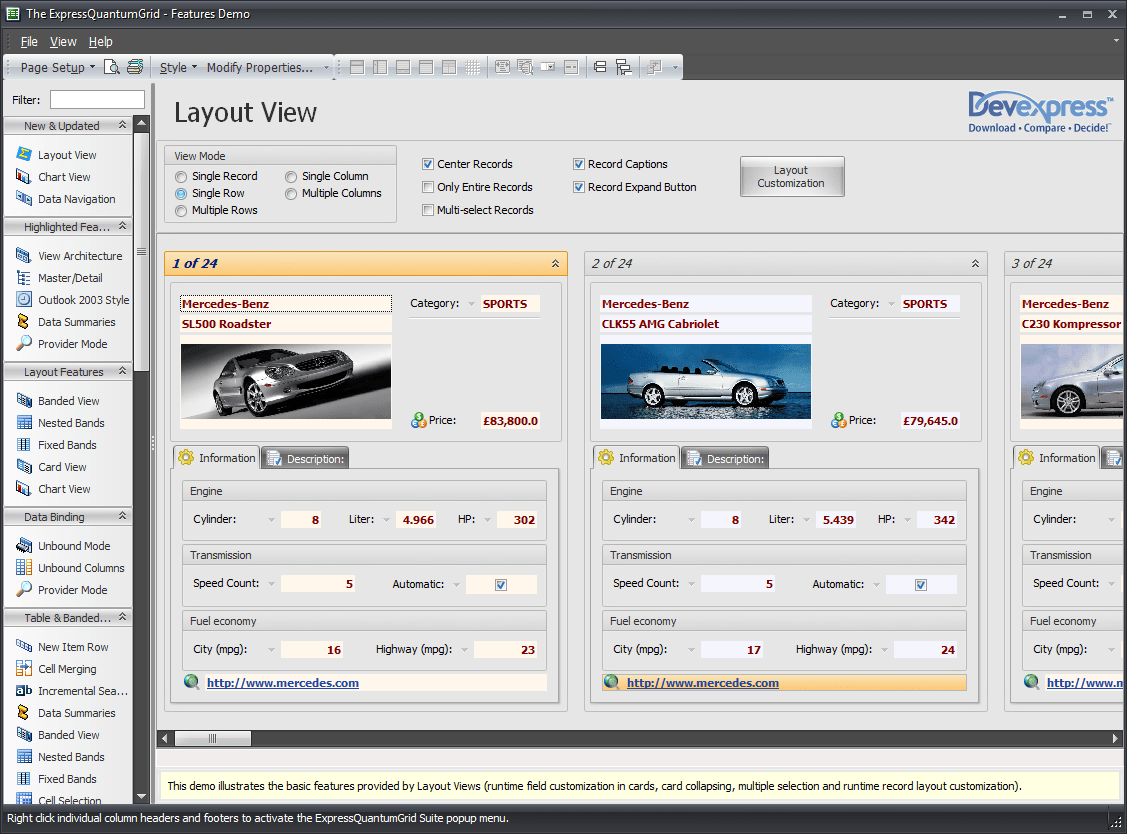Click horizontal scrollbar thumb under records
The height and width of the screenshot is (834, 1127).
(x=213, y=738)
